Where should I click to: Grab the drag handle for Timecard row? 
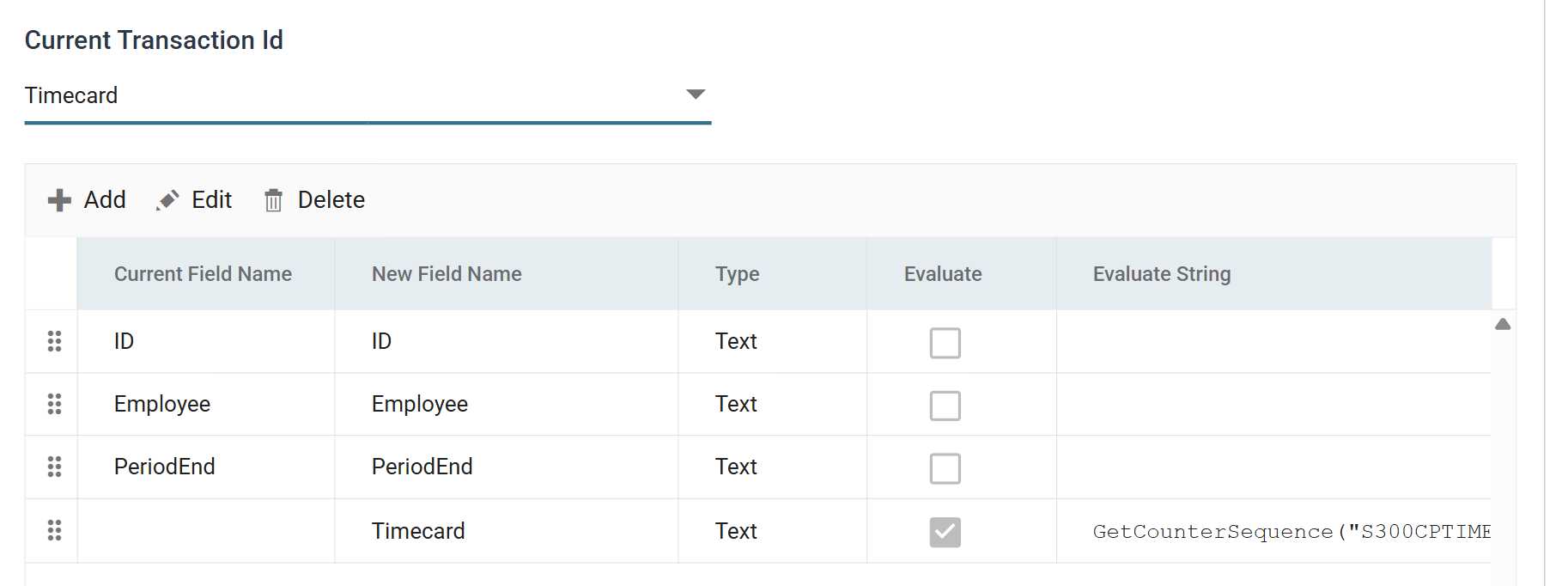[x=54, y=531]
